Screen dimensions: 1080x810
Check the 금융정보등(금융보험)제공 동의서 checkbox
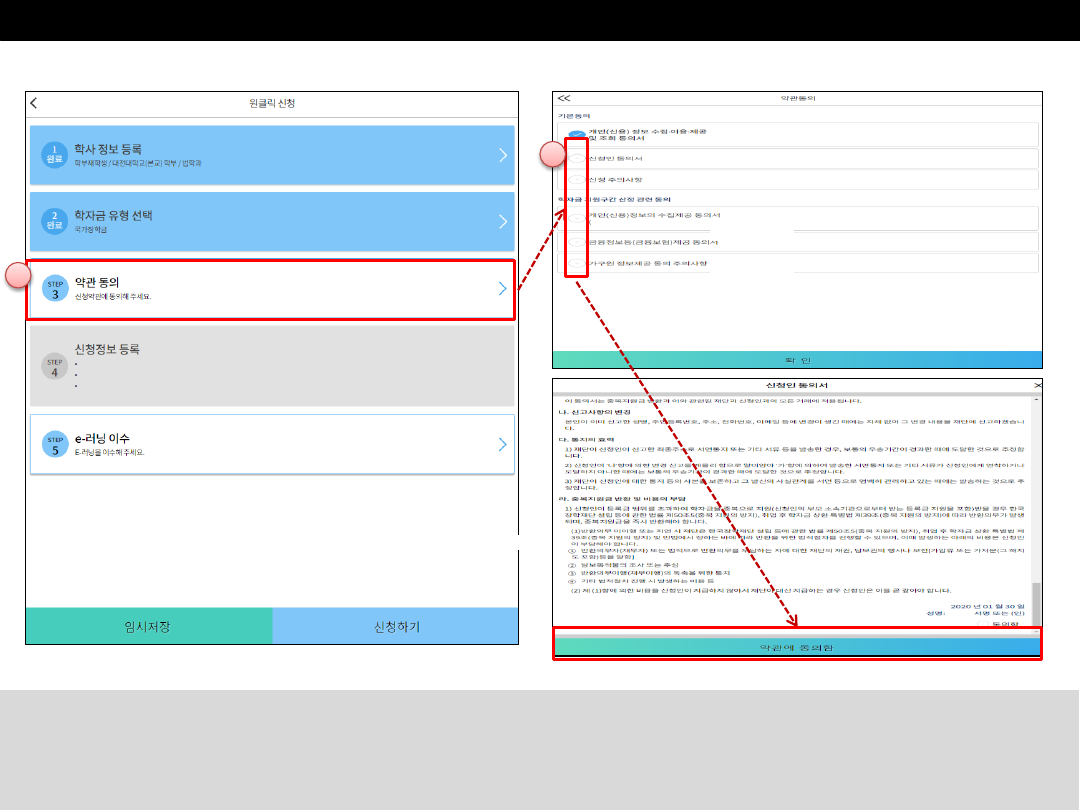577,242
